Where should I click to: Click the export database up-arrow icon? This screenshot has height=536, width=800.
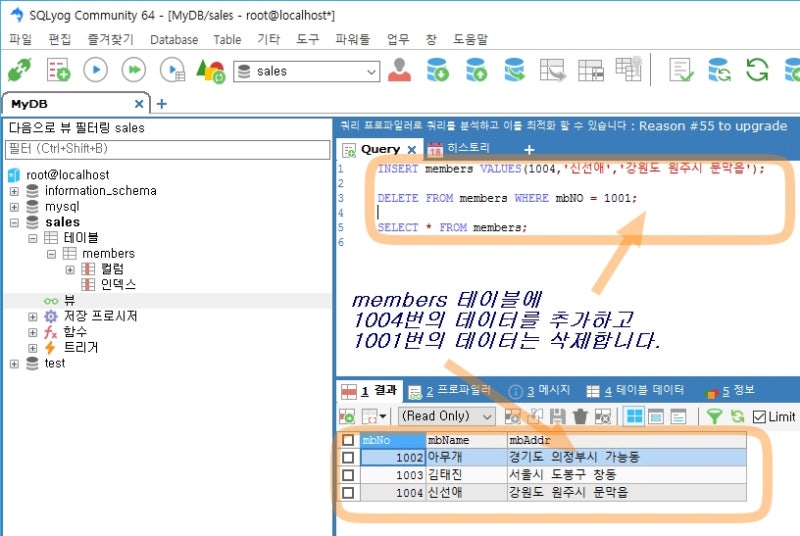click(x=477, y=70)
